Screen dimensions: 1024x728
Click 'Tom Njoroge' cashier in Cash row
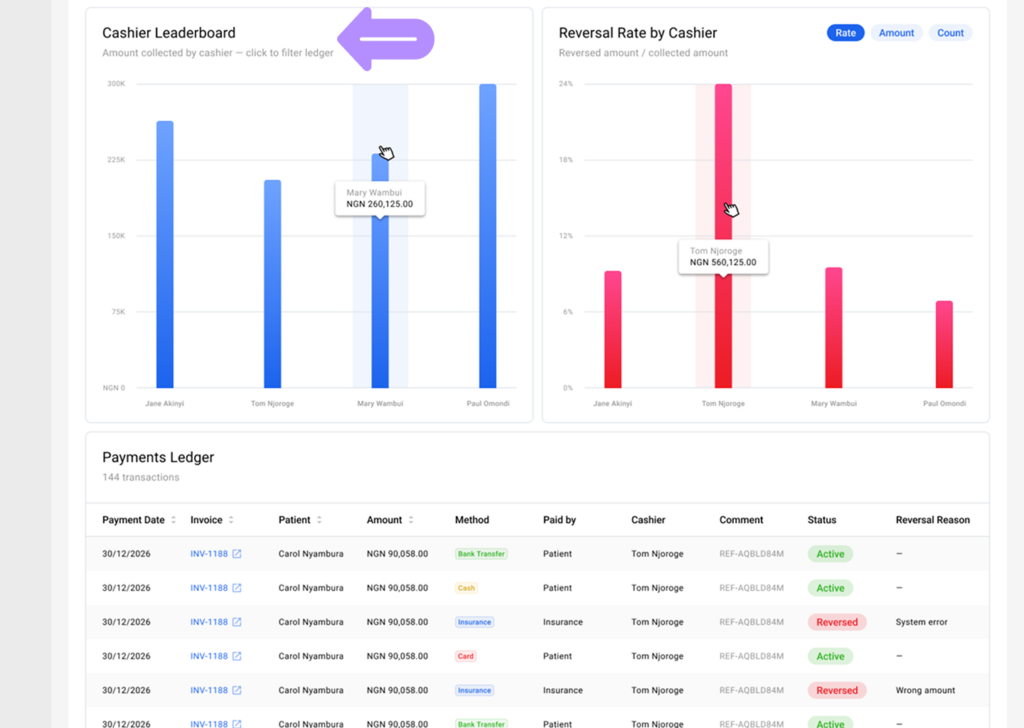click(x=657, y=588)
